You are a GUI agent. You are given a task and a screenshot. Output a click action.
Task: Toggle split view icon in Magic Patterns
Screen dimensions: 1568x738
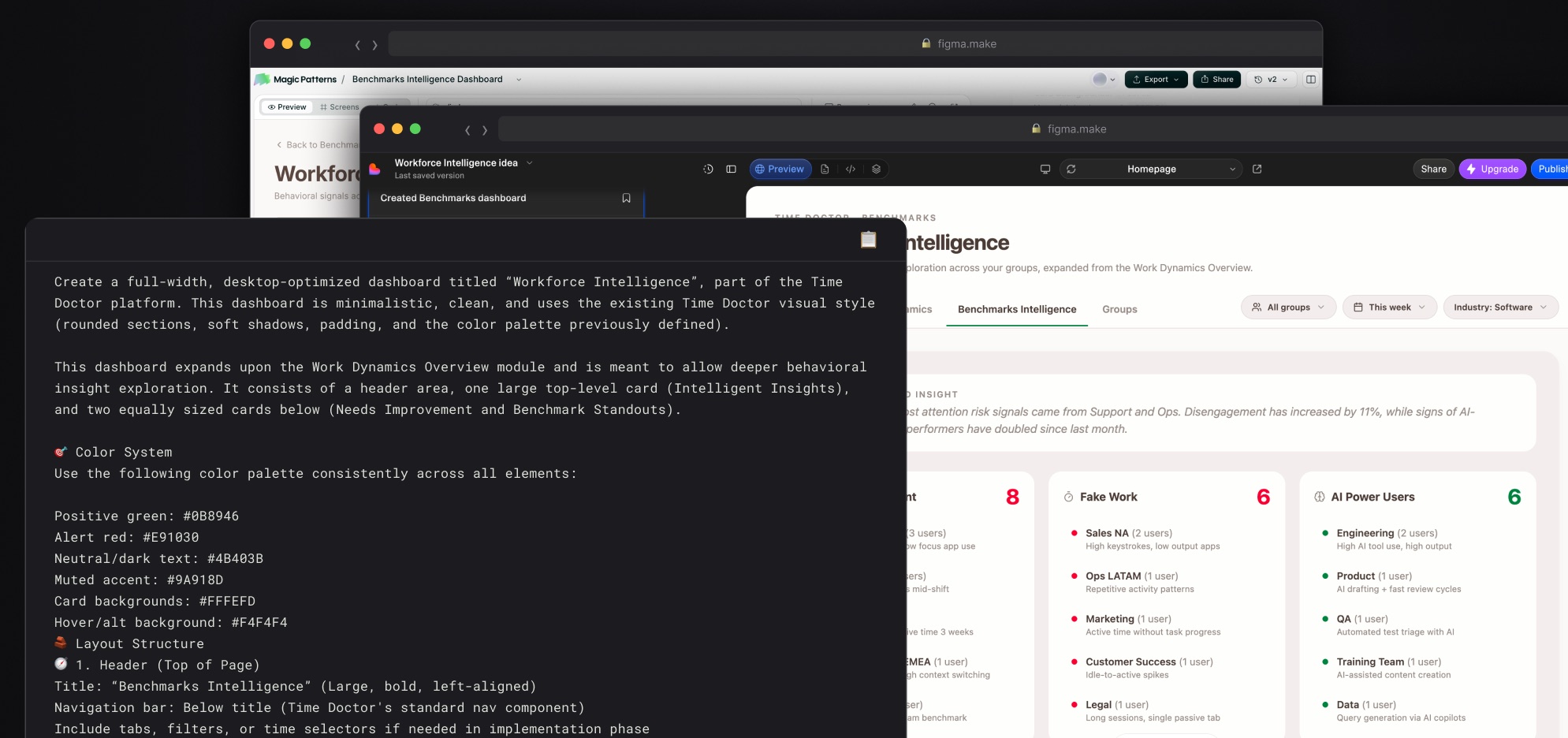coord(1310,79)
